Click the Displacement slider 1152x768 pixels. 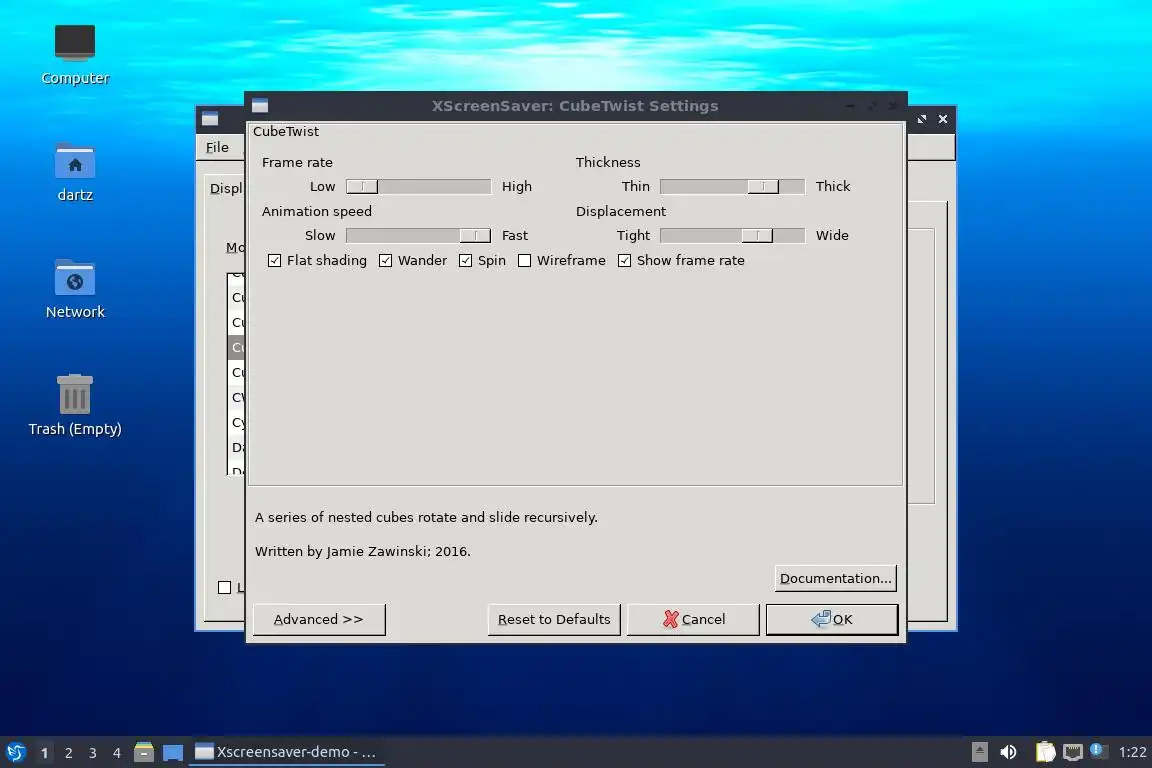click(x=732, y=235)
